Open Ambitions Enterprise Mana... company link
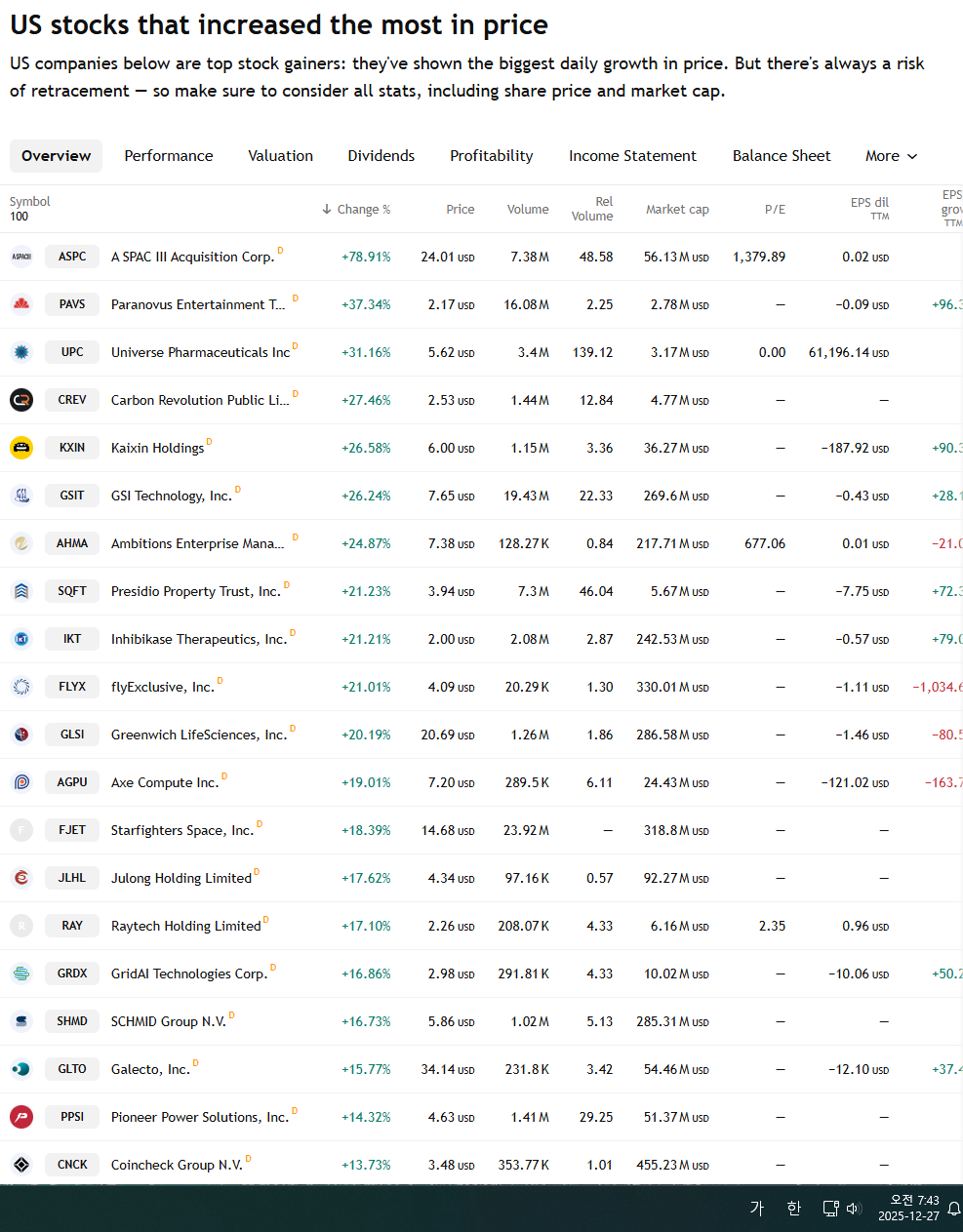This screenshot has width=963, height=1232. coord(198,543)
